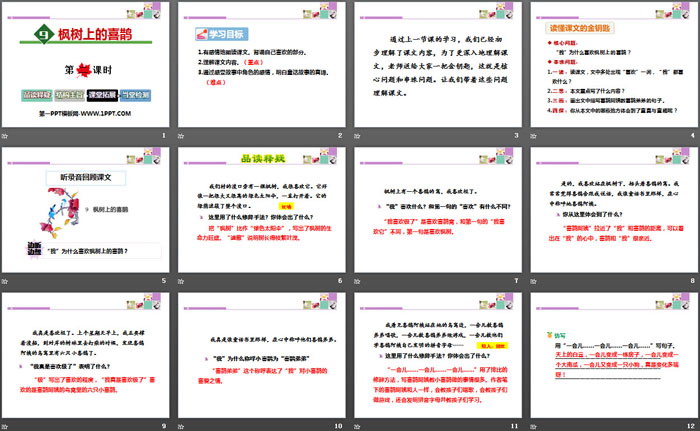Viewport: 700px width, 431px height.
Task: Click the animation star icon under slide 9
Action: pos(6,425)
